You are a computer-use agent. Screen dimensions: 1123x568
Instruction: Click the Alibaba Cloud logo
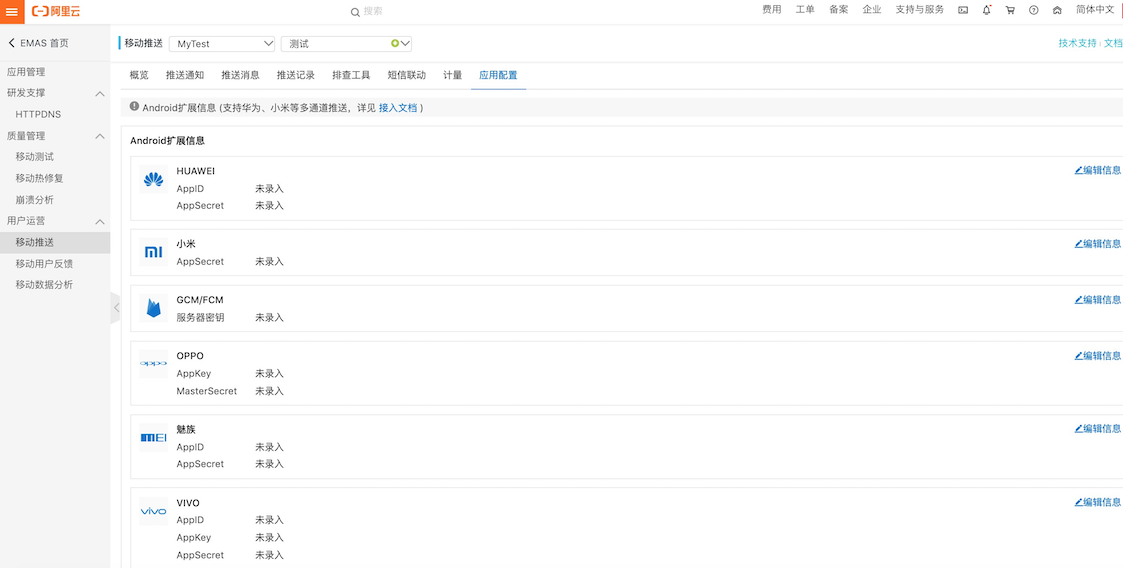pyautogui.click(x=56, y=11)
